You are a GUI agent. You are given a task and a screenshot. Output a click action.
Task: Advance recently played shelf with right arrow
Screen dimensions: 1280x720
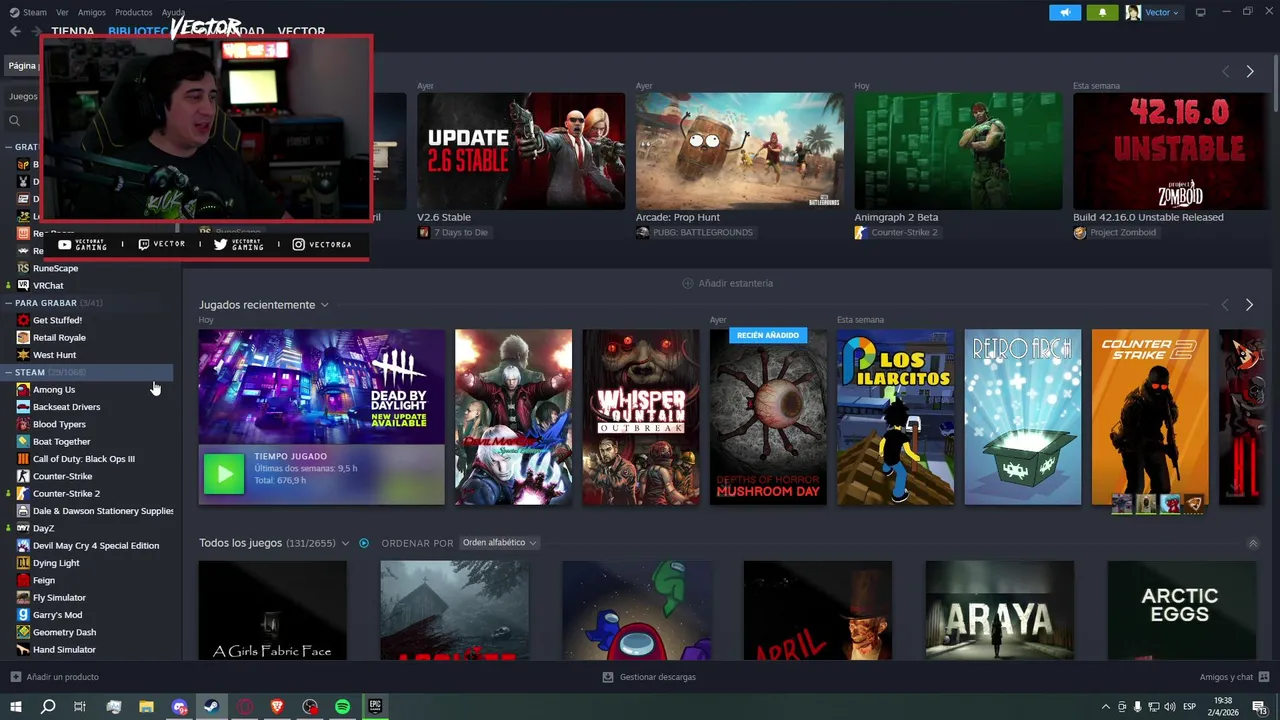coord(1249,304)
